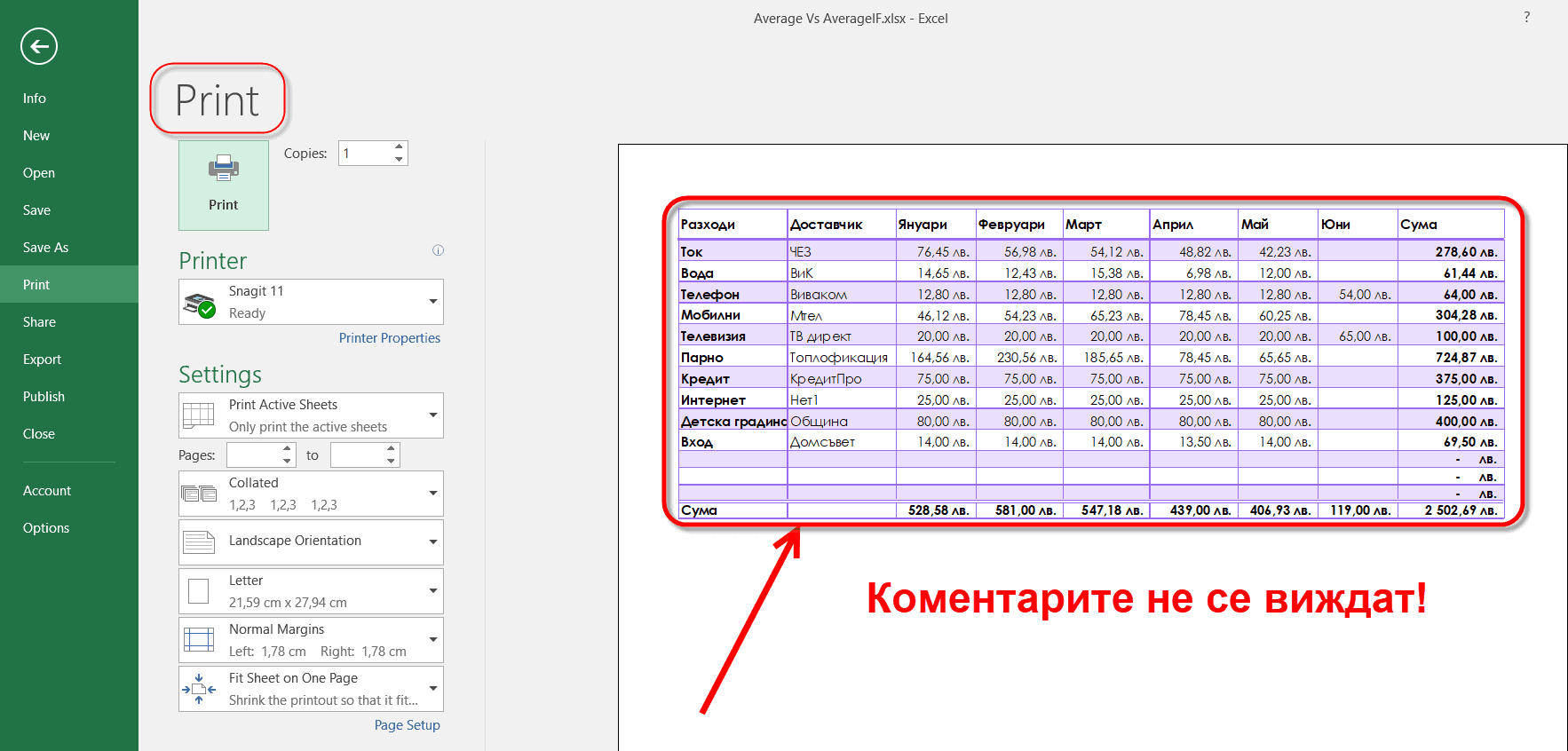Expand the Landscape Orientation dropdown

(433, 542)
